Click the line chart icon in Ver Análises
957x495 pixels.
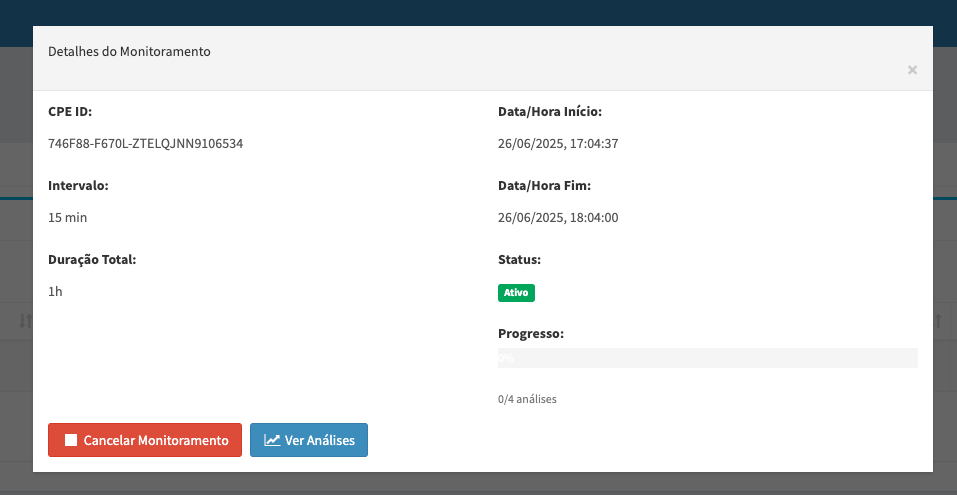pyautogui.click(x=271, y=440)
